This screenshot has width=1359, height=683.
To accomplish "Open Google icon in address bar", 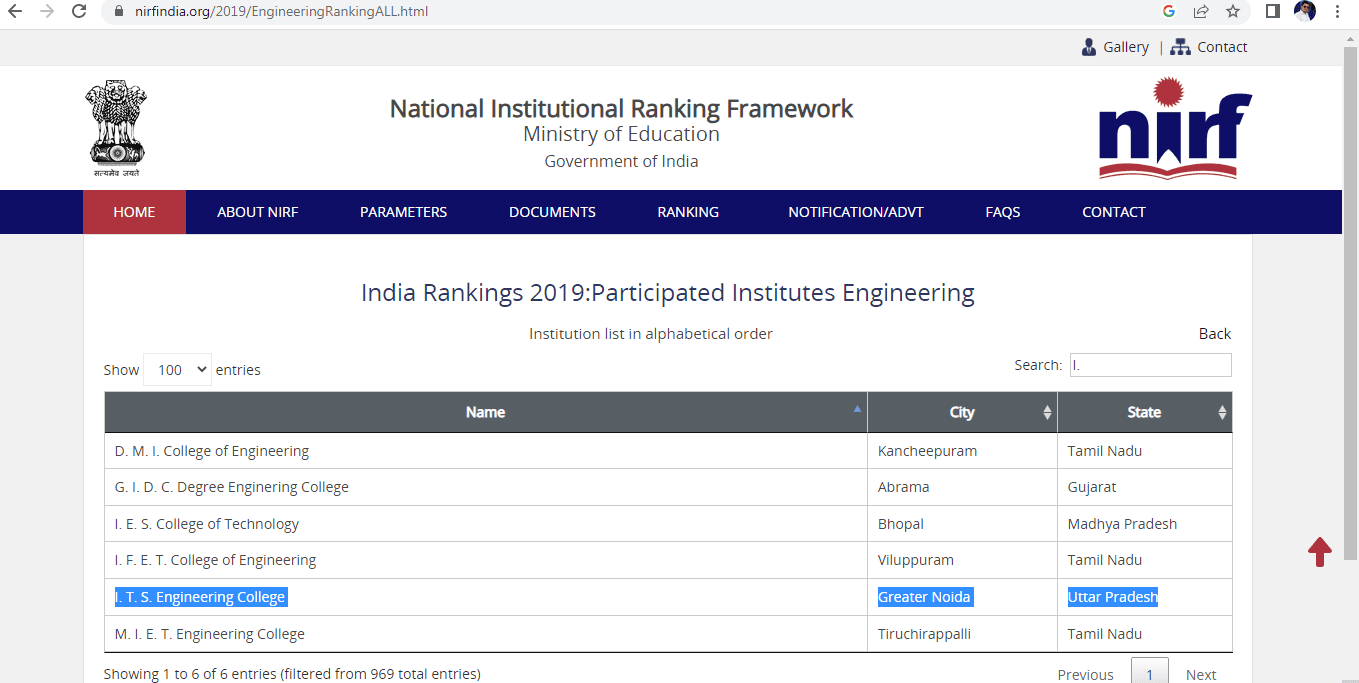I will click(x=1169, y=12).
